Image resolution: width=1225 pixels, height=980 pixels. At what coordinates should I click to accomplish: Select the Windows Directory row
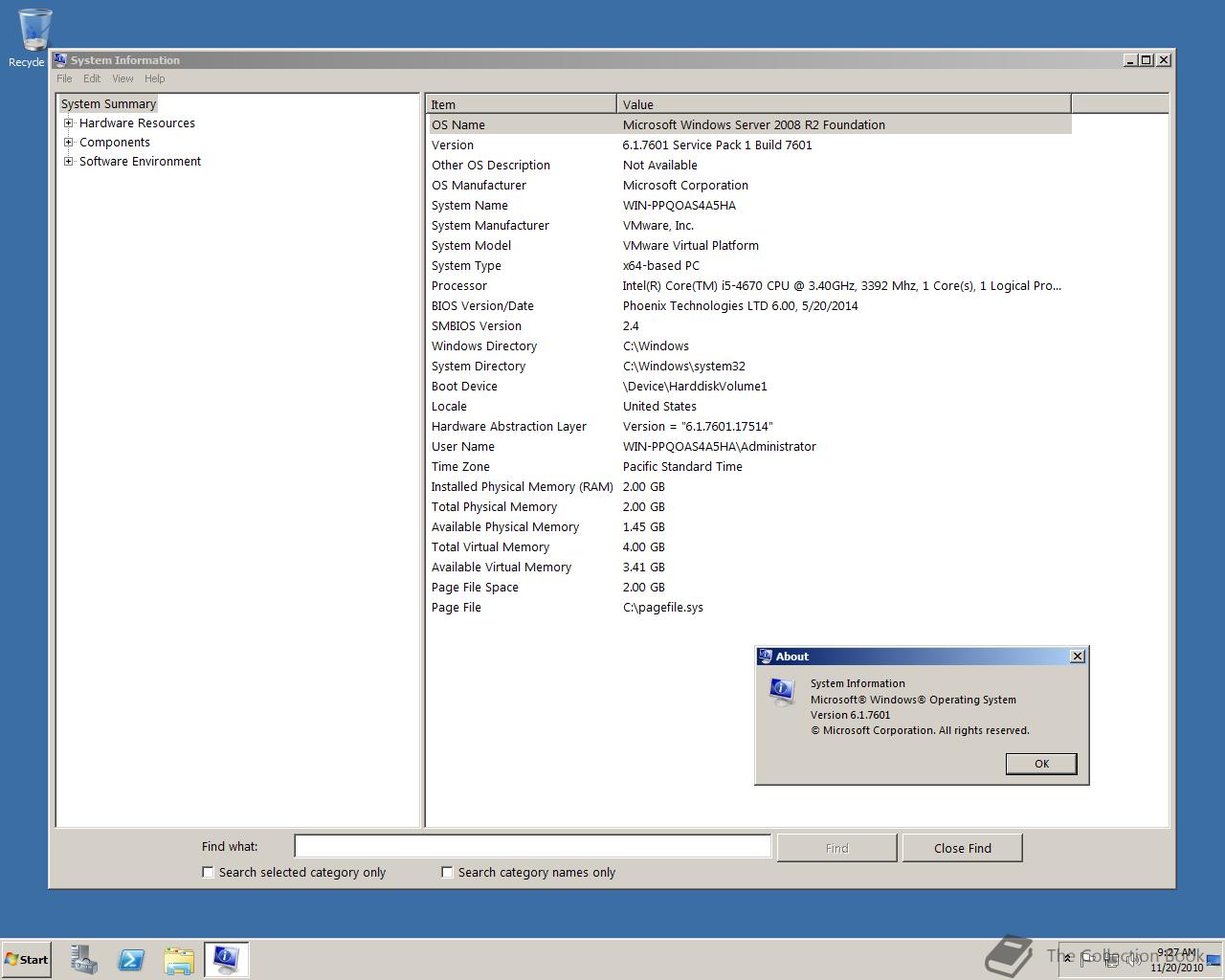(x=749, y=345)
